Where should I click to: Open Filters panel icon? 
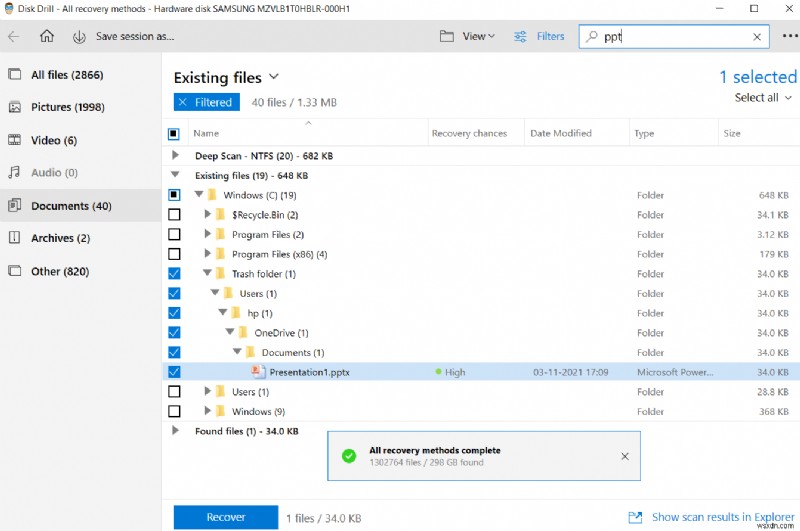click(x=521, y=37)
